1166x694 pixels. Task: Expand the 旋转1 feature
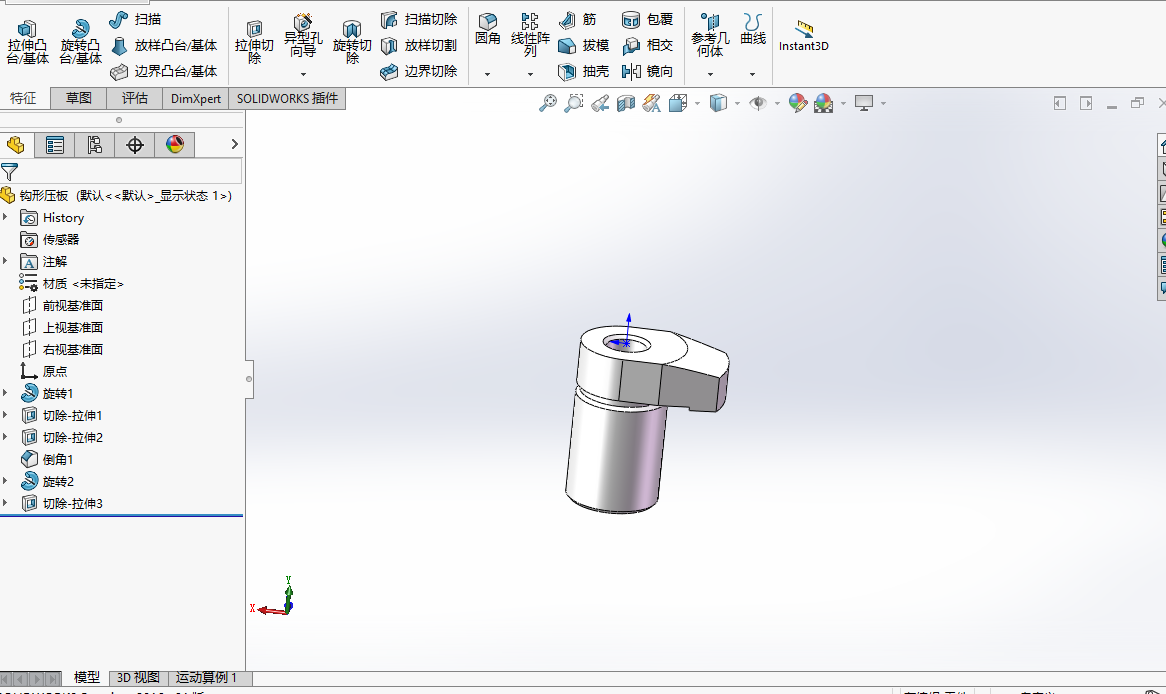5,393
